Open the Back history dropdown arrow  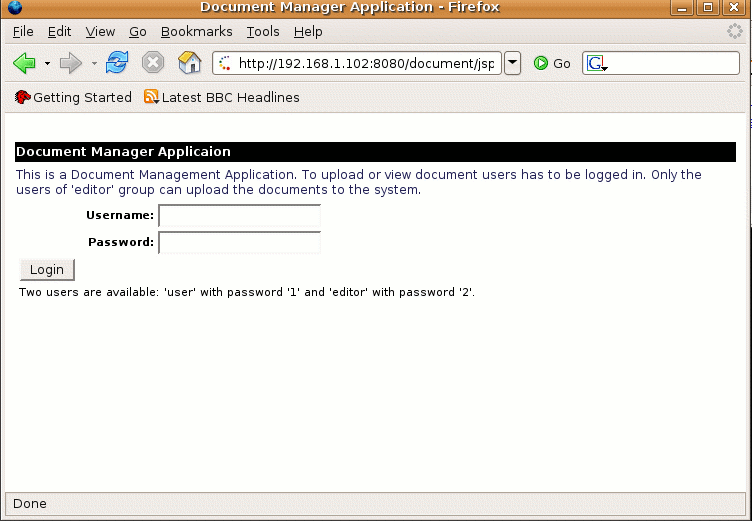pyautogui.click(x=47, y=63)
